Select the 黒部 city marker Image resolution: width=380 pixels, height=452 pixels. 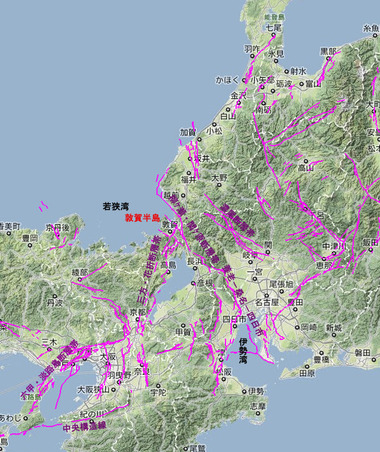[328, 58]
